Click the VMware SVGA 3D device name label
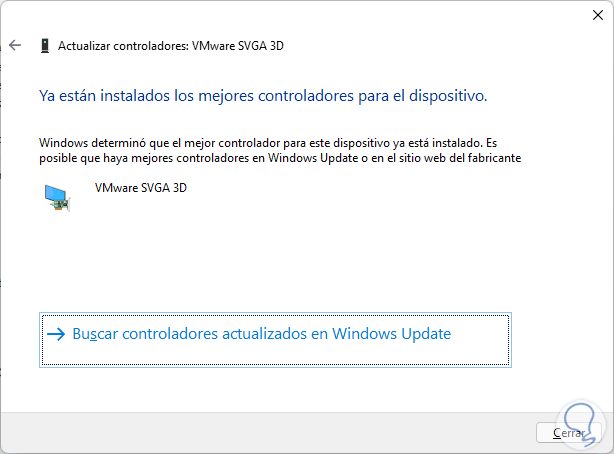This screenshot has height=454, width=614. point(140,187)
